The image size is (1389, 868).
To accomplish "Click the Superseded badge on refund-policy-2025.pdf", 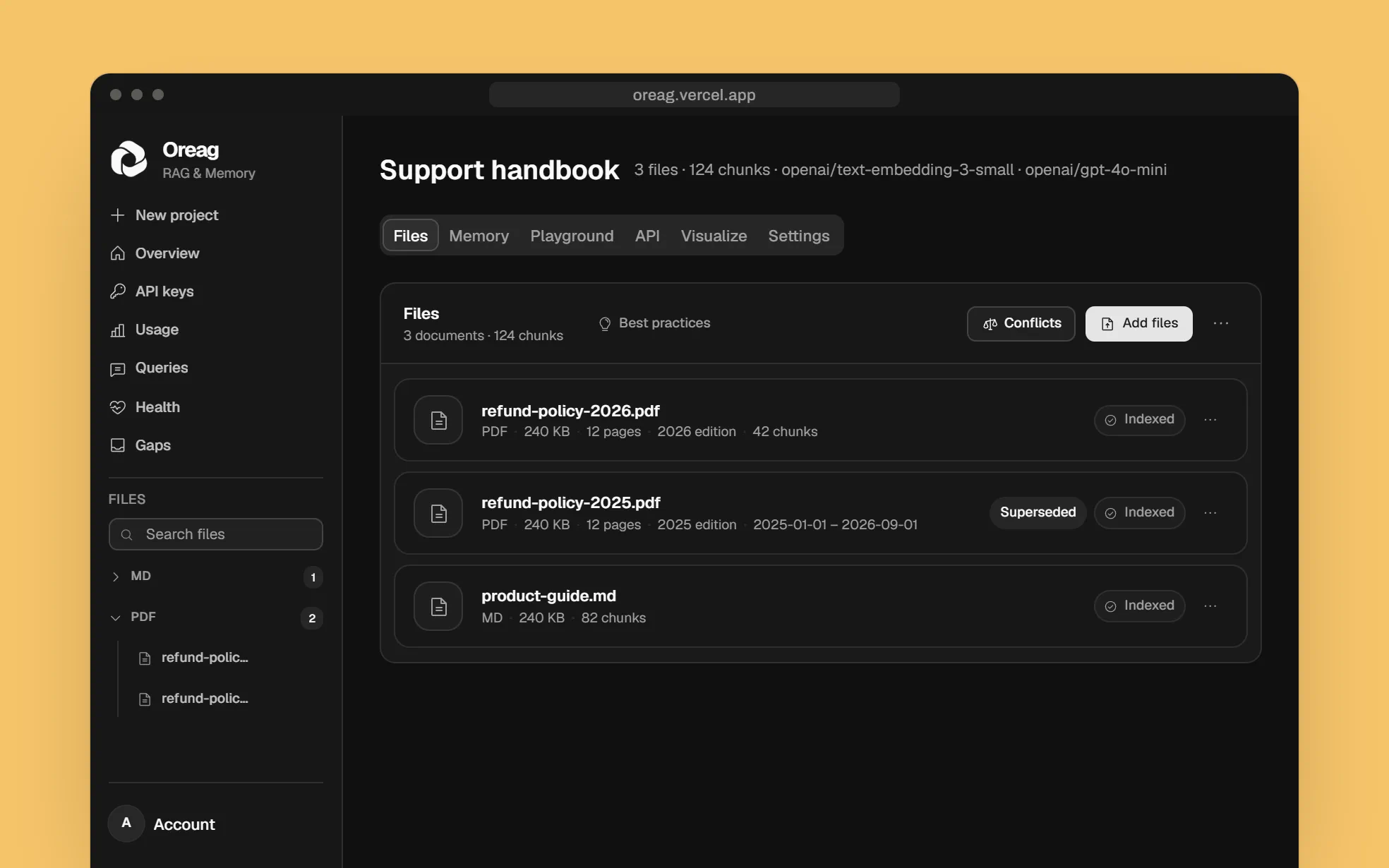I will point(1038,512).
